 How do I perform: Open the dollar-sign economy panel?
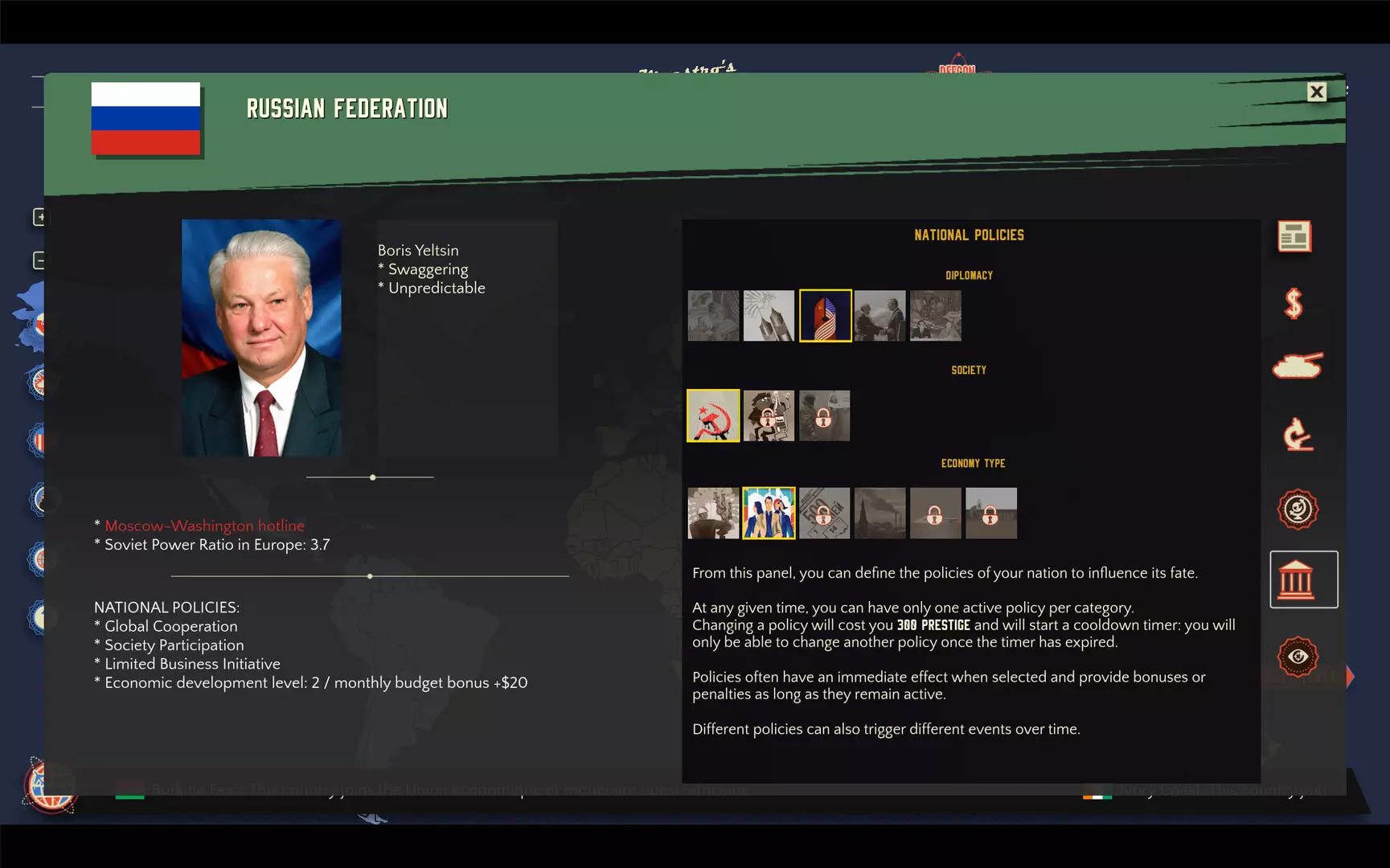click(x=1293, y=304)
